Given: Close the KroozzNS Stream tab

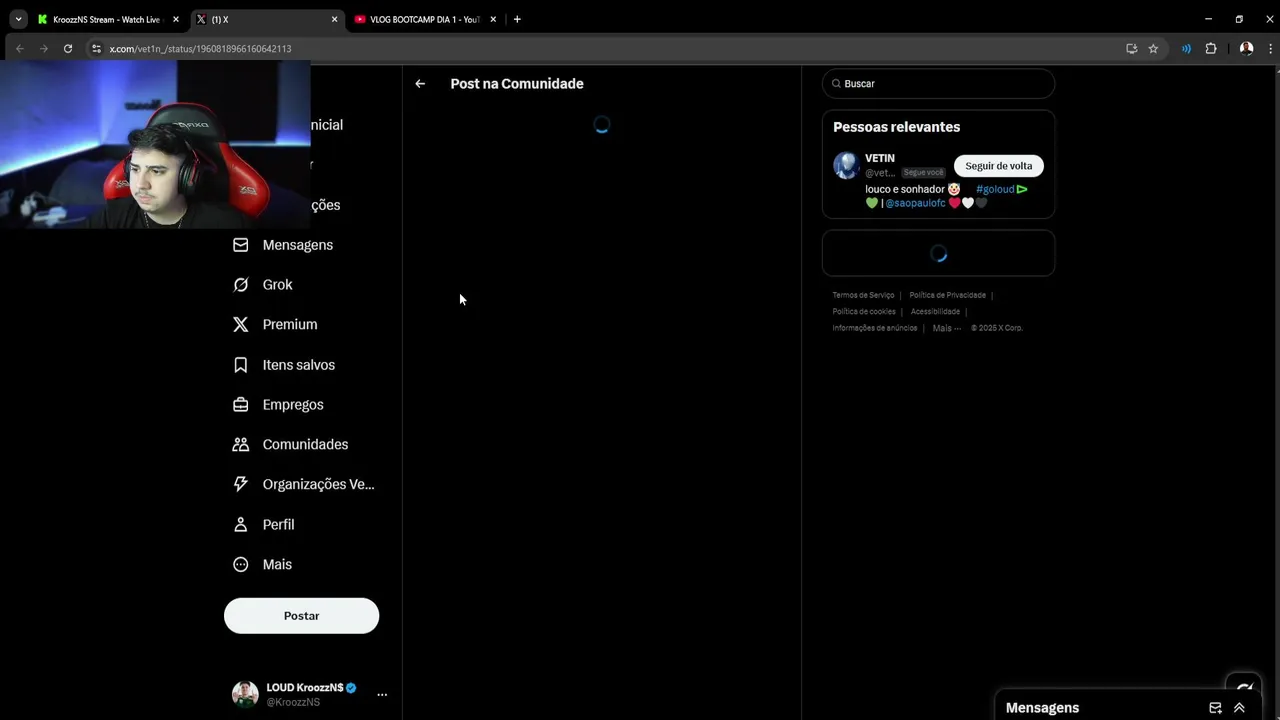Looking at the screenshot, I should (176, 19).
